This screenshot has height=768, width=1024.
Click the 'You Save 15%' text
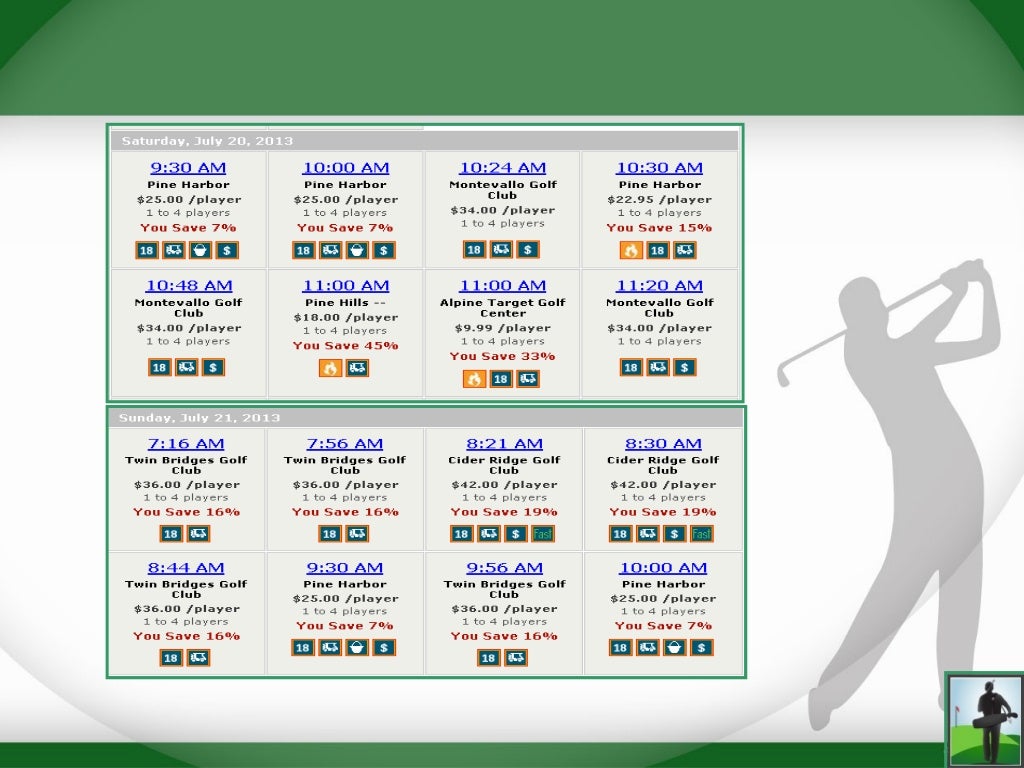click(x=659, y=228)
